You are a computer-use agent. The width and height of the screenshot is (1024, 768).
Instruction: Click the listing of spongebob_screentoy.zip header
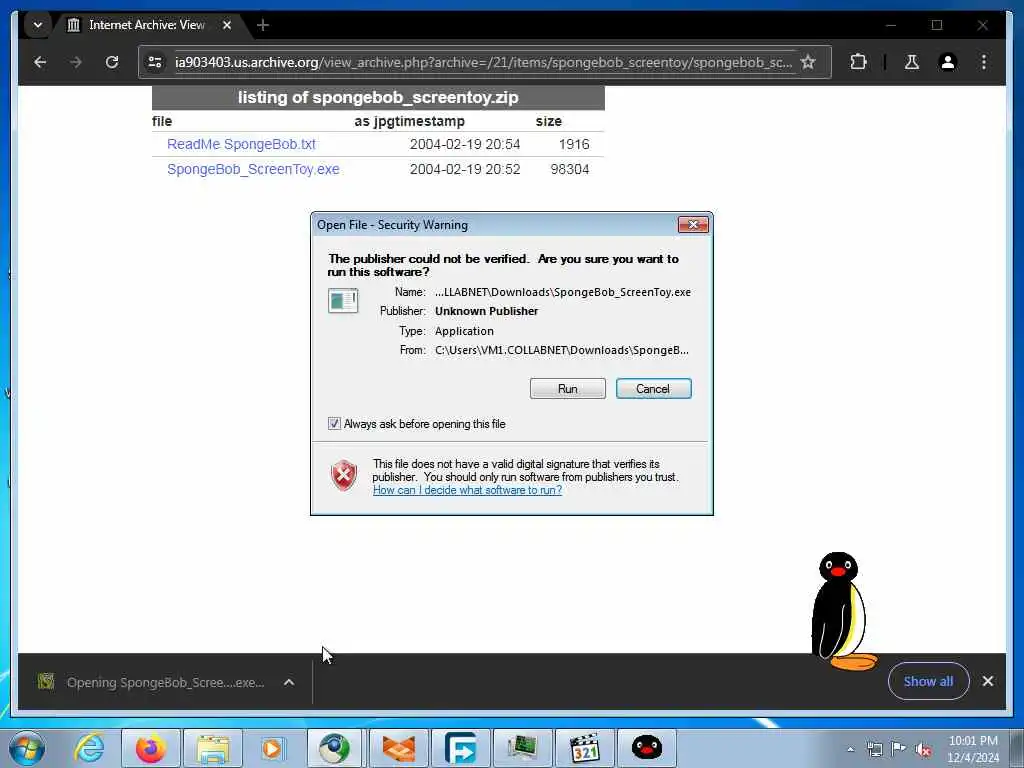click(x=378, y=97)
